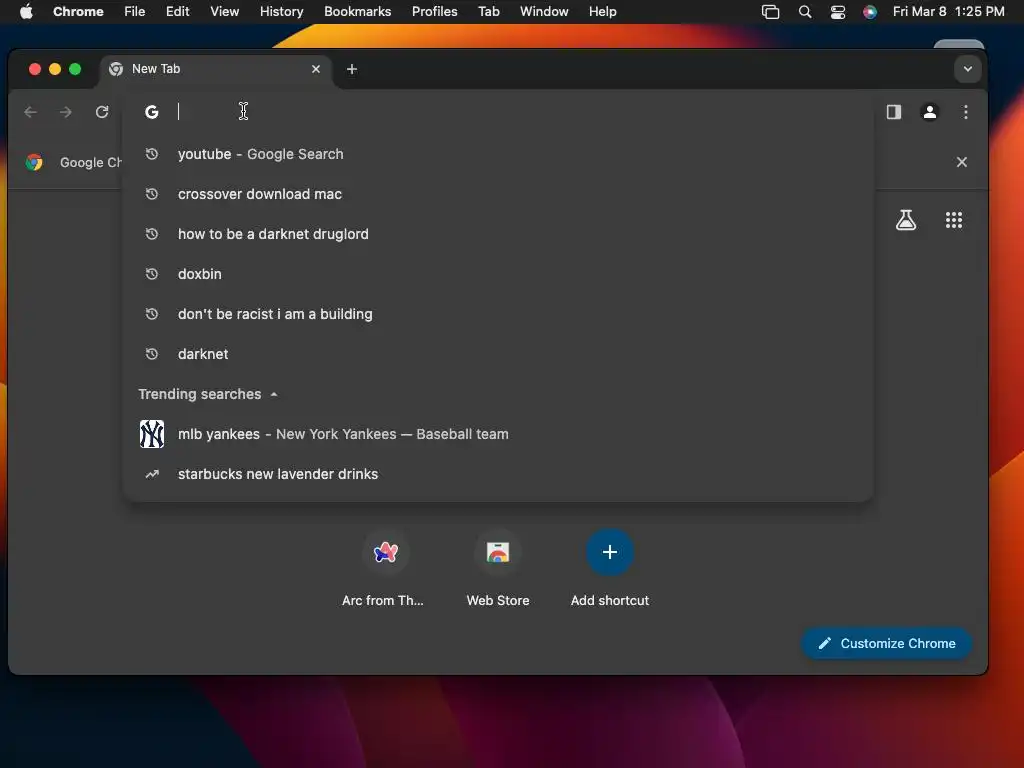Open the Help menu
The image size is (1024, 768).
602,12
